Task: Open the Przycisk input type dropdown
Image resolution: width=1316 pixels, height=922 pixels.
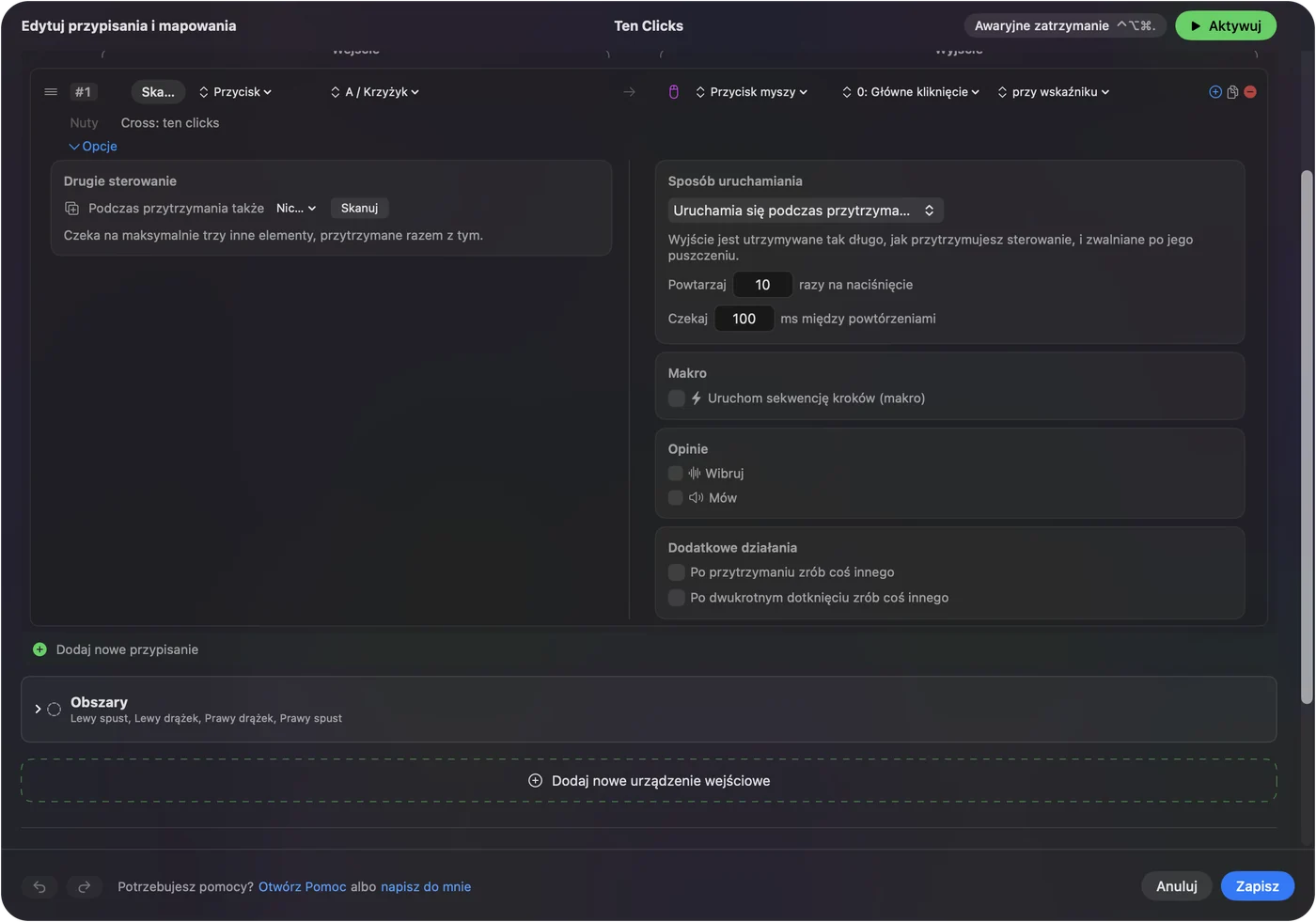Action: [235, 92]
